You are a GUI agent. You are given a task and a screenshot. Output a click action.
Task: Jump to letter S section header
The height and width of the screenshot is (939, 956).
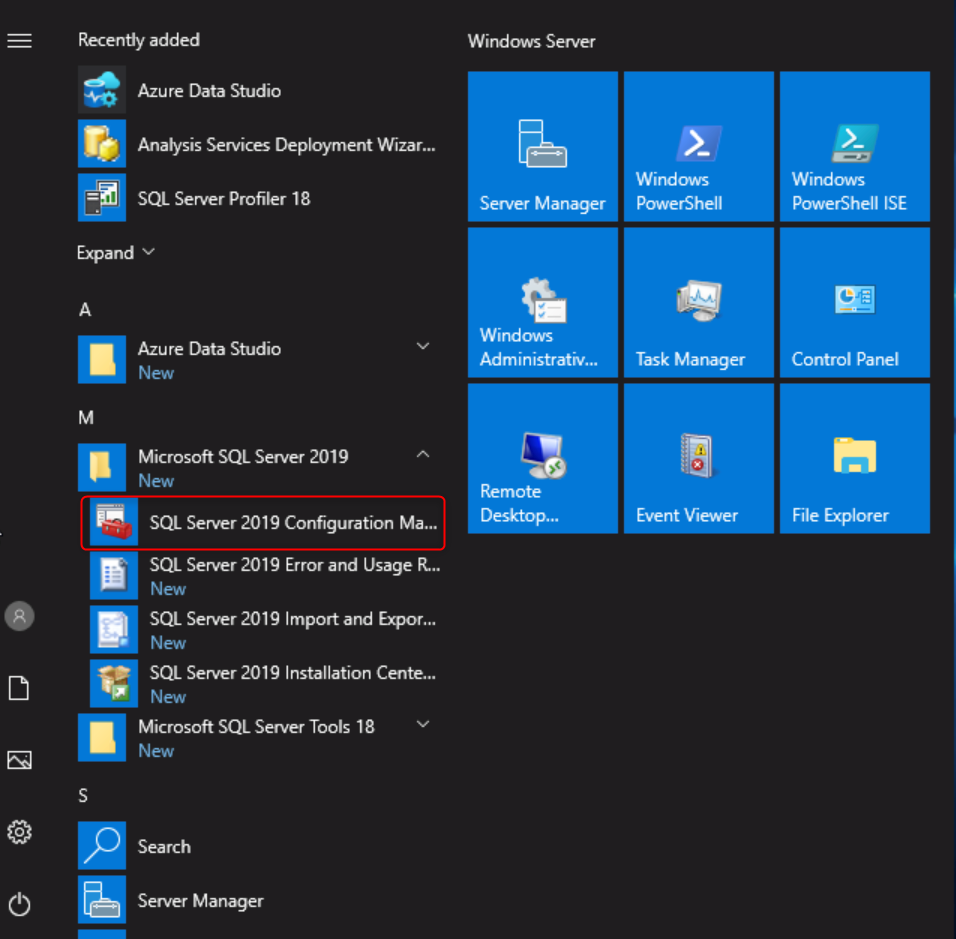(83, 796)
